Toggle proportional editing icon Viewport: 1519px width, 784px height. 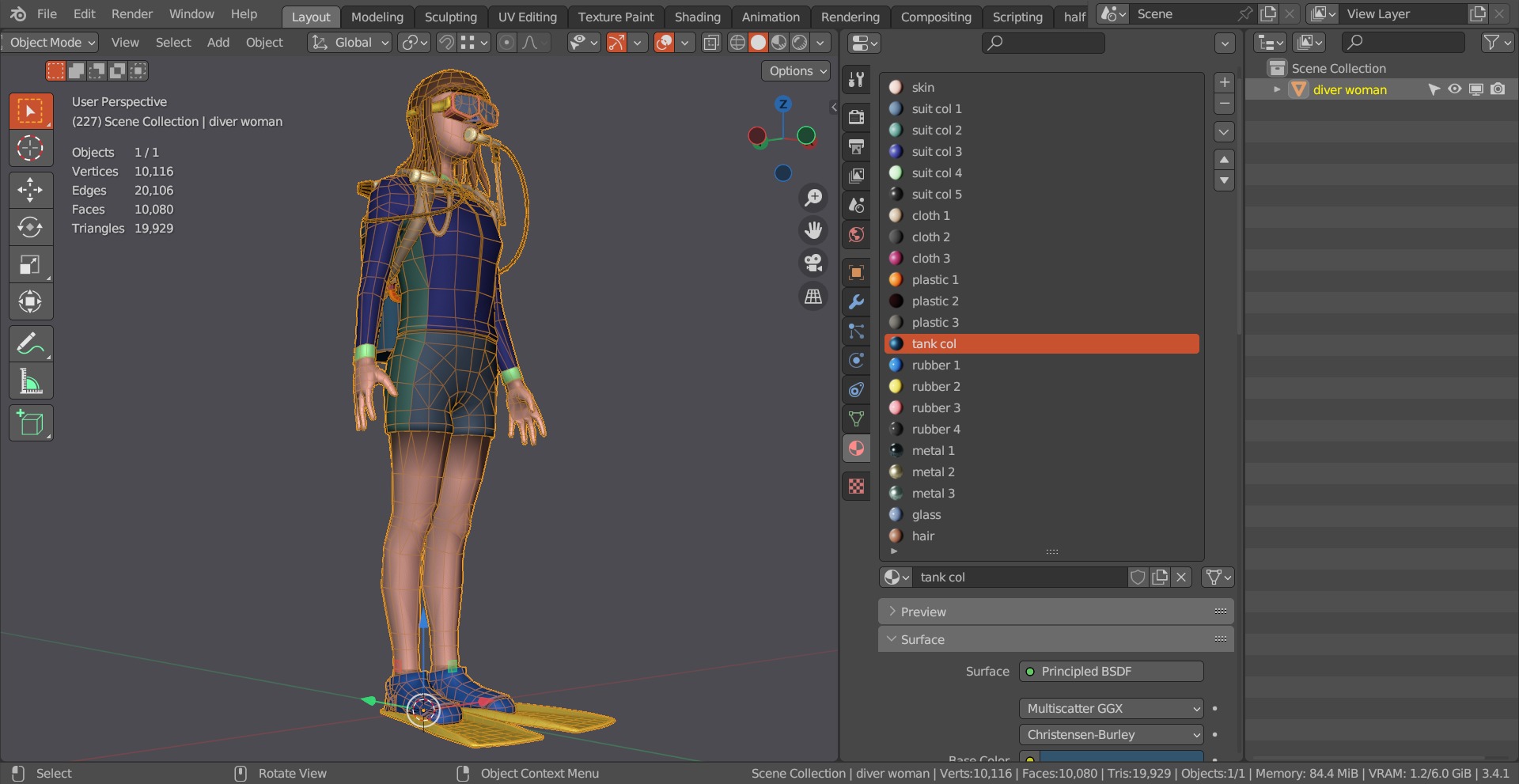[x=506, y=42]
